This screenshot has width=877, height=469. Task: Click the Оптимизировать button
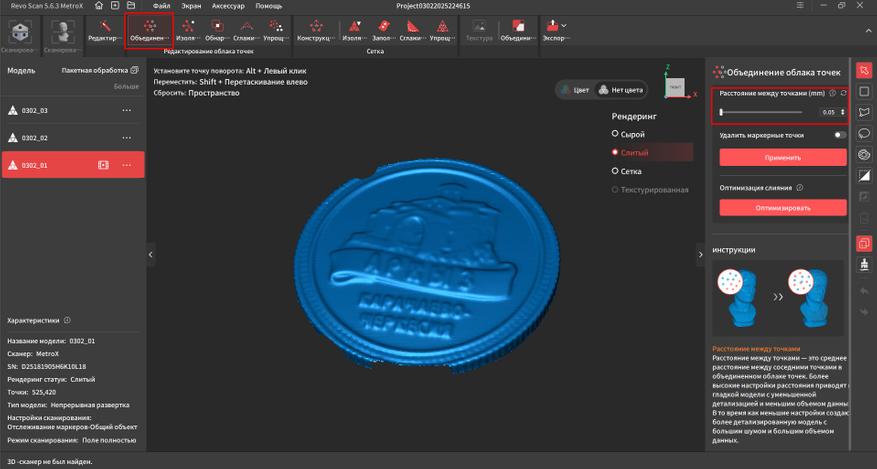click(x=782, y=207)
